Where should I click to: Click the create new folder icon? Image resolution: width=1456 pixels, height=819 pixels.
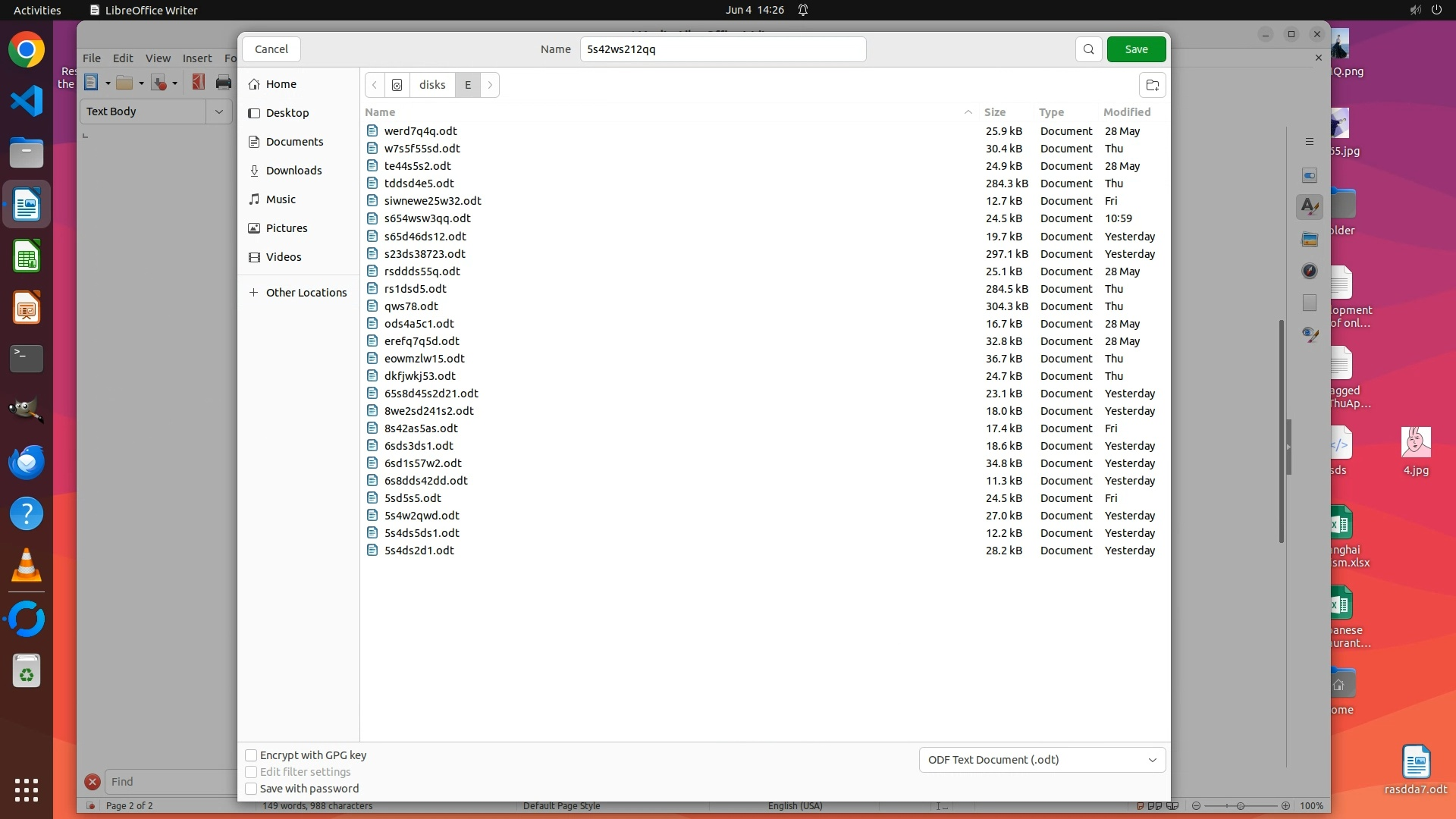click(1152, 85)
